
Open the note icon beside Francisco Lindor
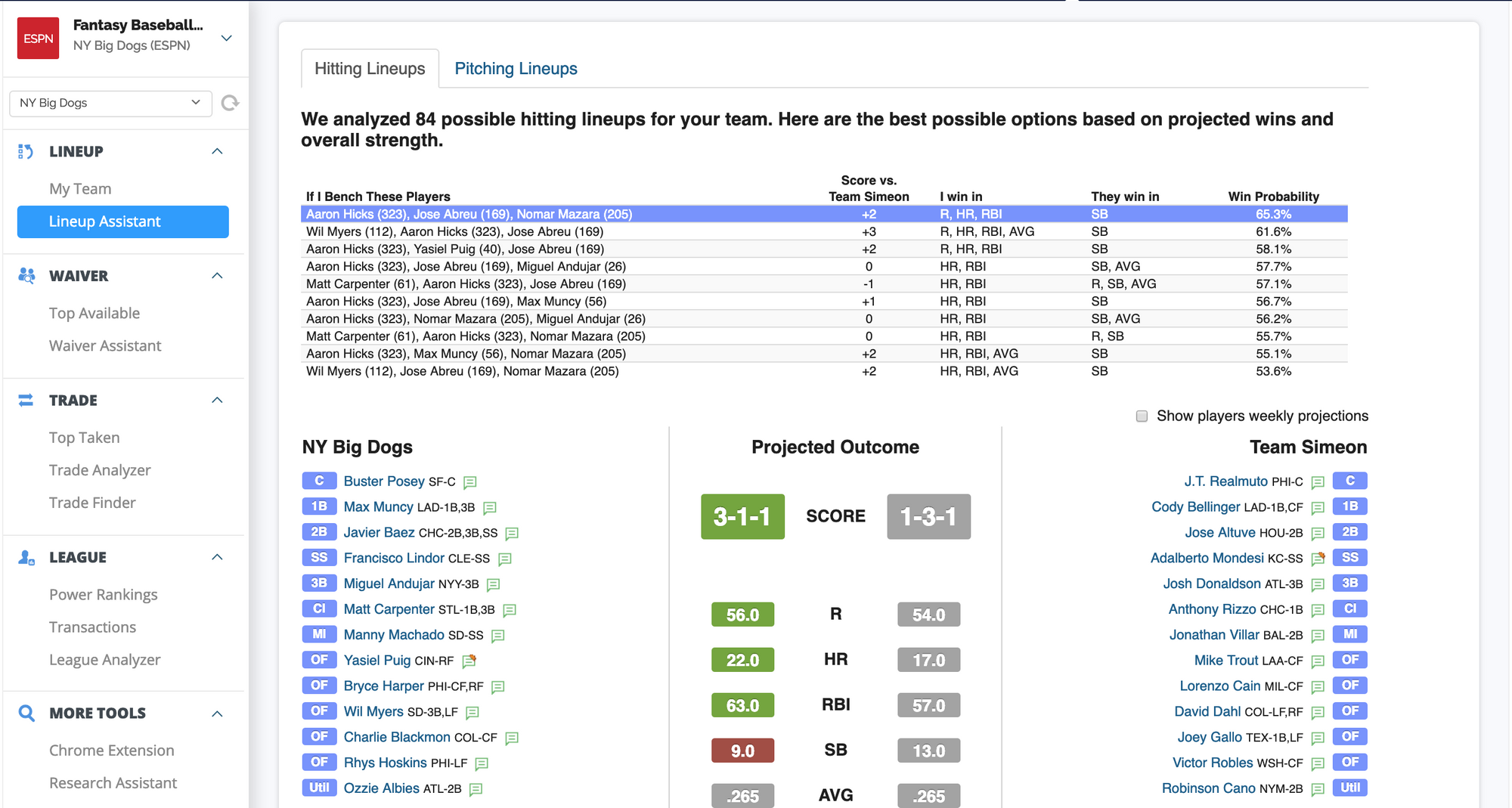(x=505, y=559)
